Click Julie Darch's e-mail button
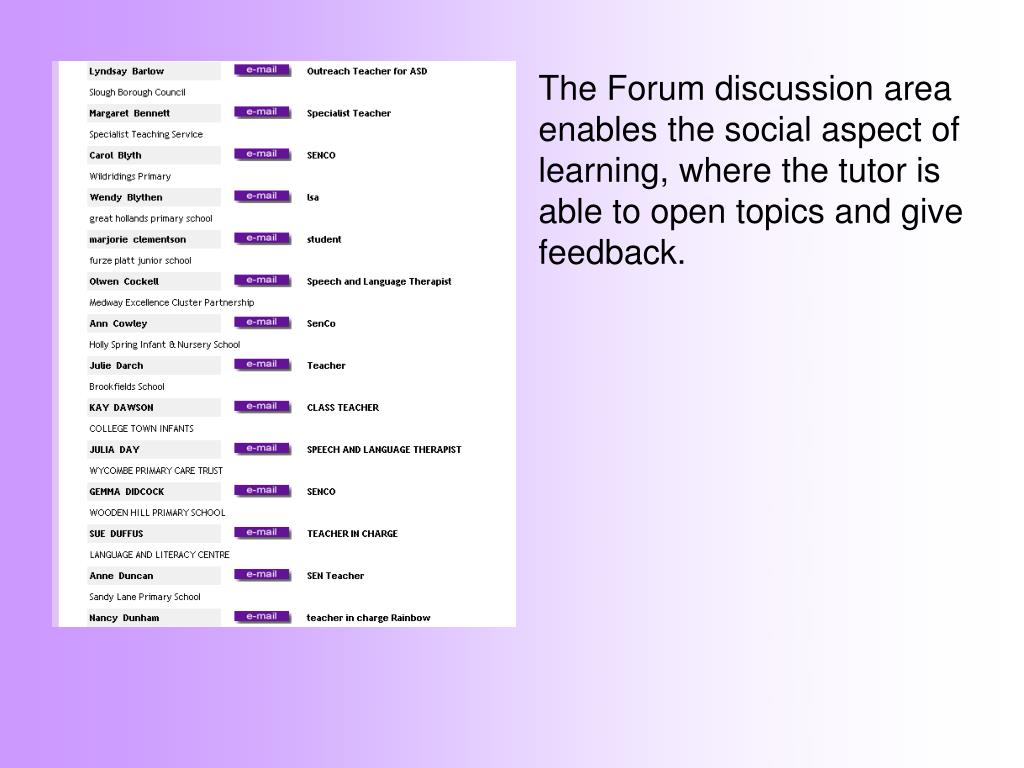 262,364
